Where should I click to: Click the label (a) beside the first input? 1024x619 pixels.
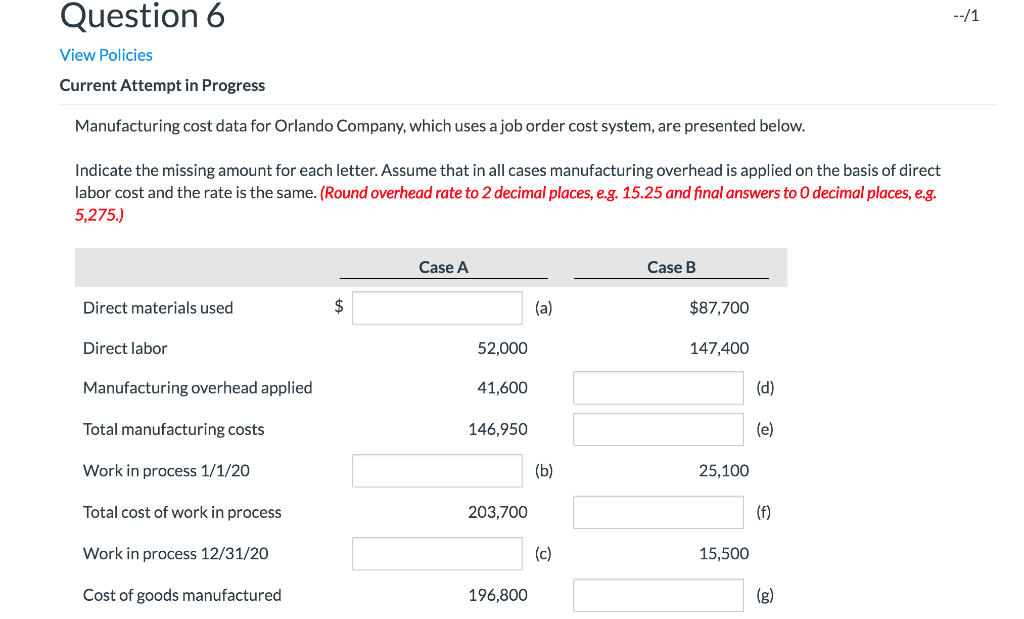(543, 308)
